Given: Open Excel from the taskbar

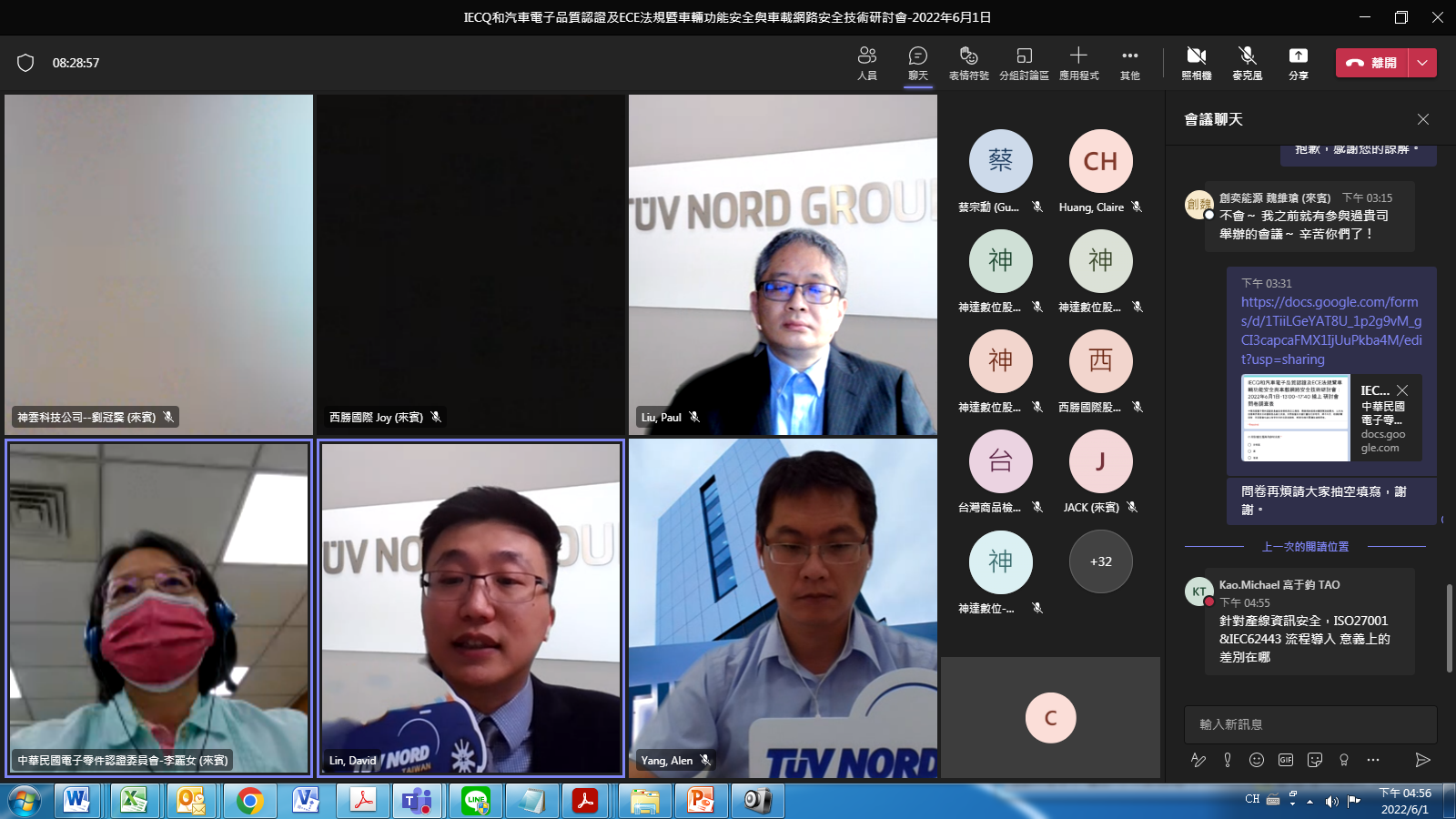Looking at the screenshot, I should pos(134,801).
